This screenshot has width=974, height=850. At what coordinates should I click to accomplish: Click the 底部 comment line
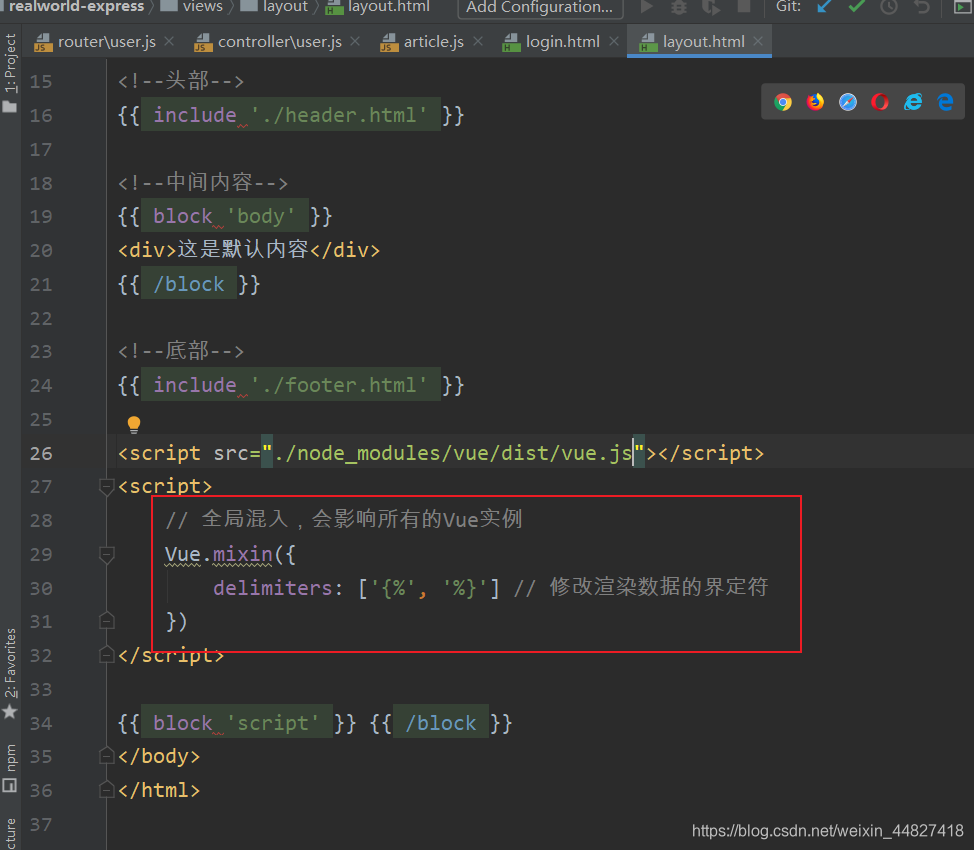click(x=181, y=351)
